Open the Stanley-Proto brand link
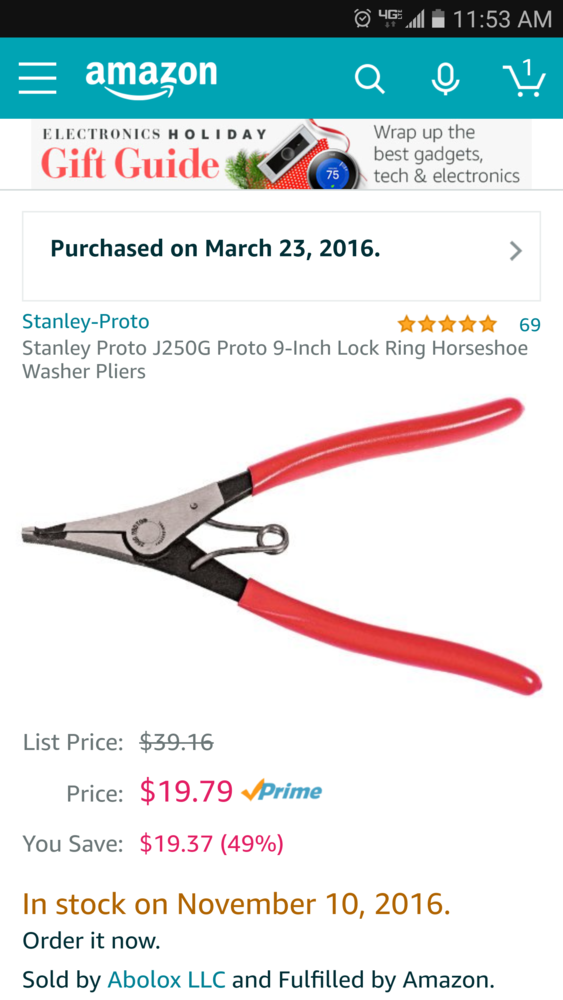The height and width of the screenshot is (1000, 563). [x=85, y=321]
